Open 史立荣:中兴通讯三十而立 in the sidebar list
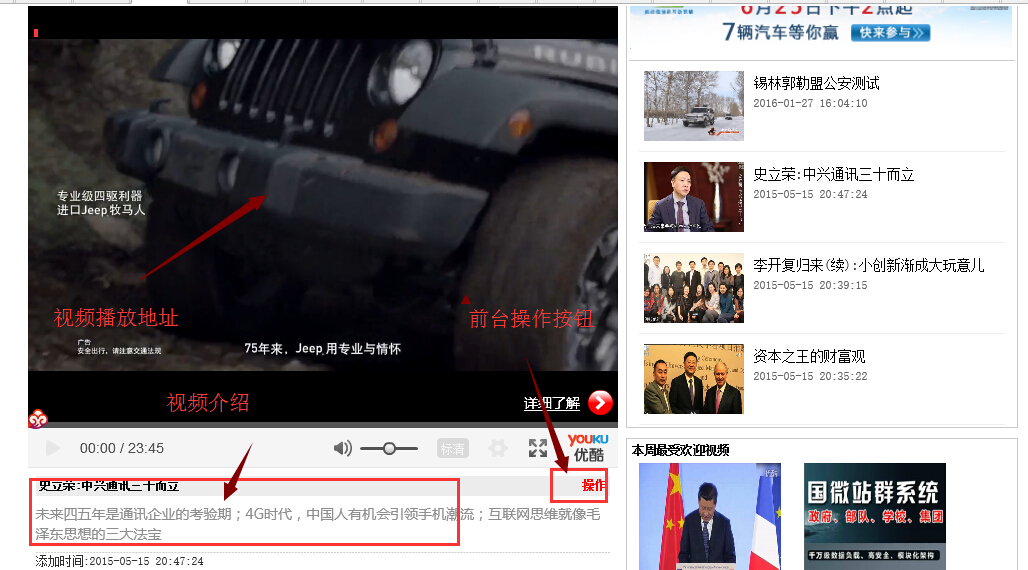Viewport: 1028px width, 570px height. pos(833,174)
